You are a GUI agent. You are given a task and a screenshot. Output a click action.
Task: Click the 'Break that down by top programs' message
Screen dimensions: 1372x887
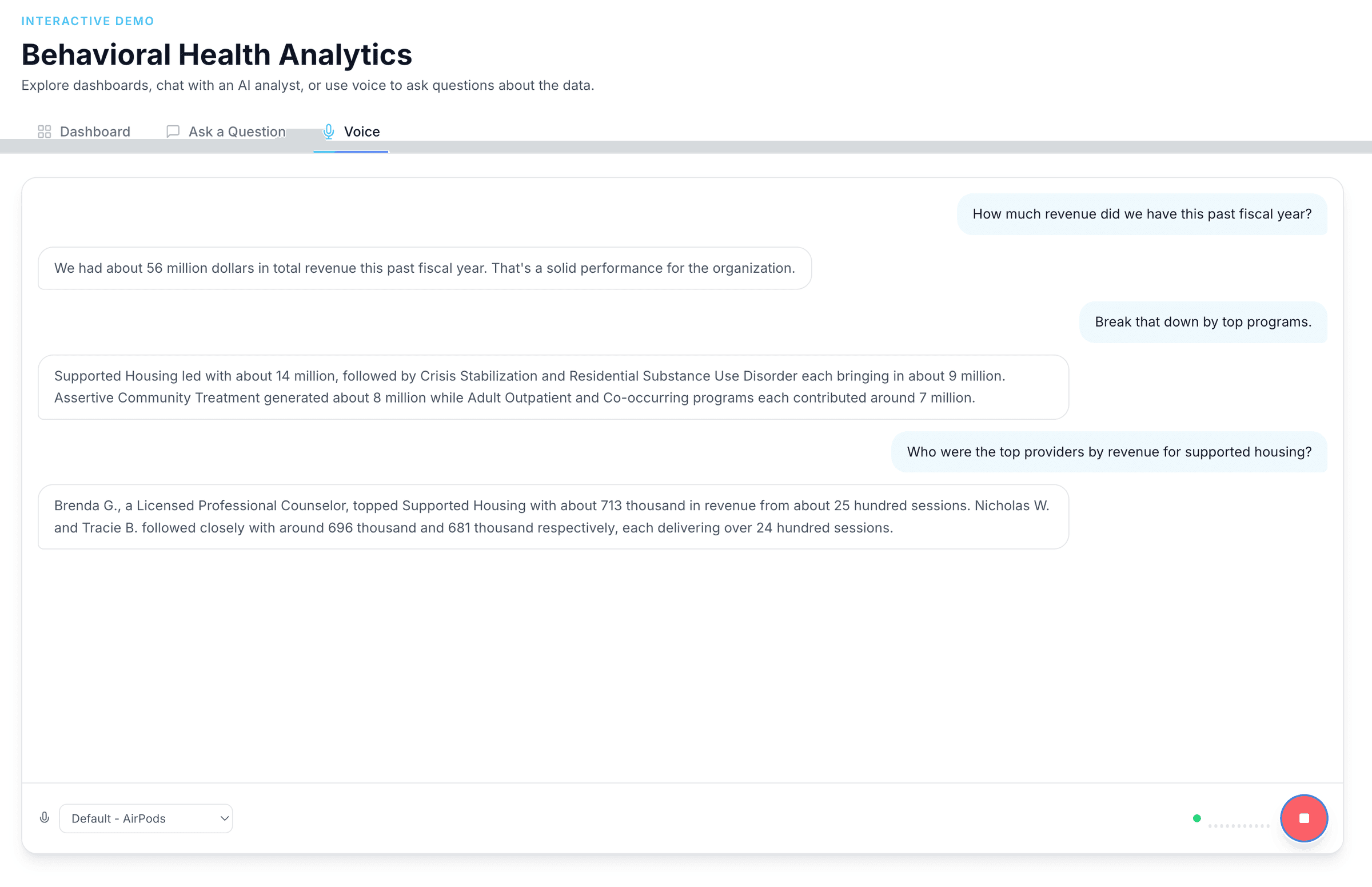click(x=1203, y=322)
